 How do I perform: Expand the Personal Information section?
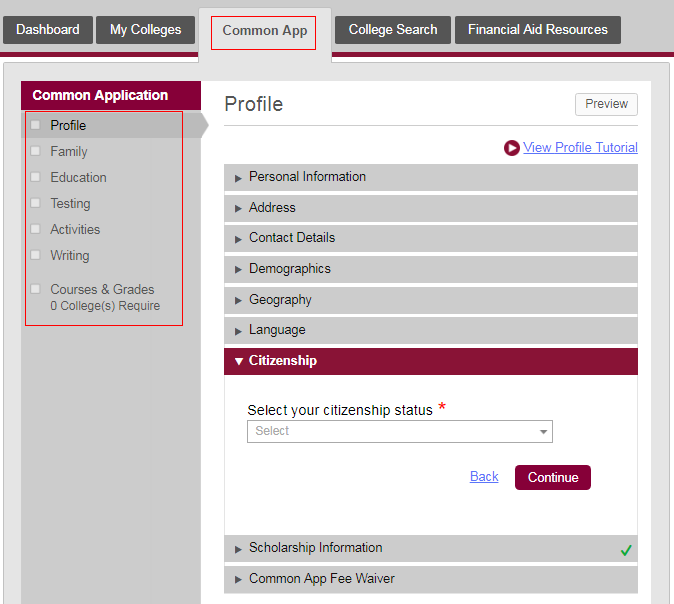coord(431,177)
